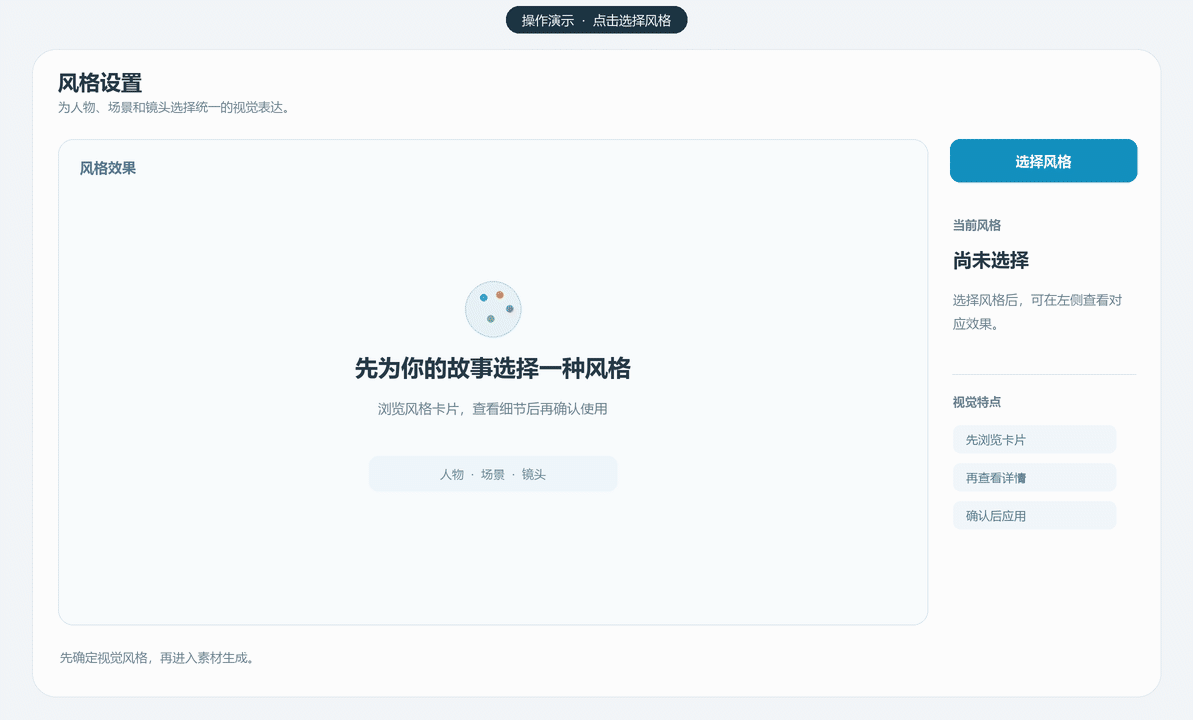Click the 风格效果 panel title

click(x=108, y=168)
